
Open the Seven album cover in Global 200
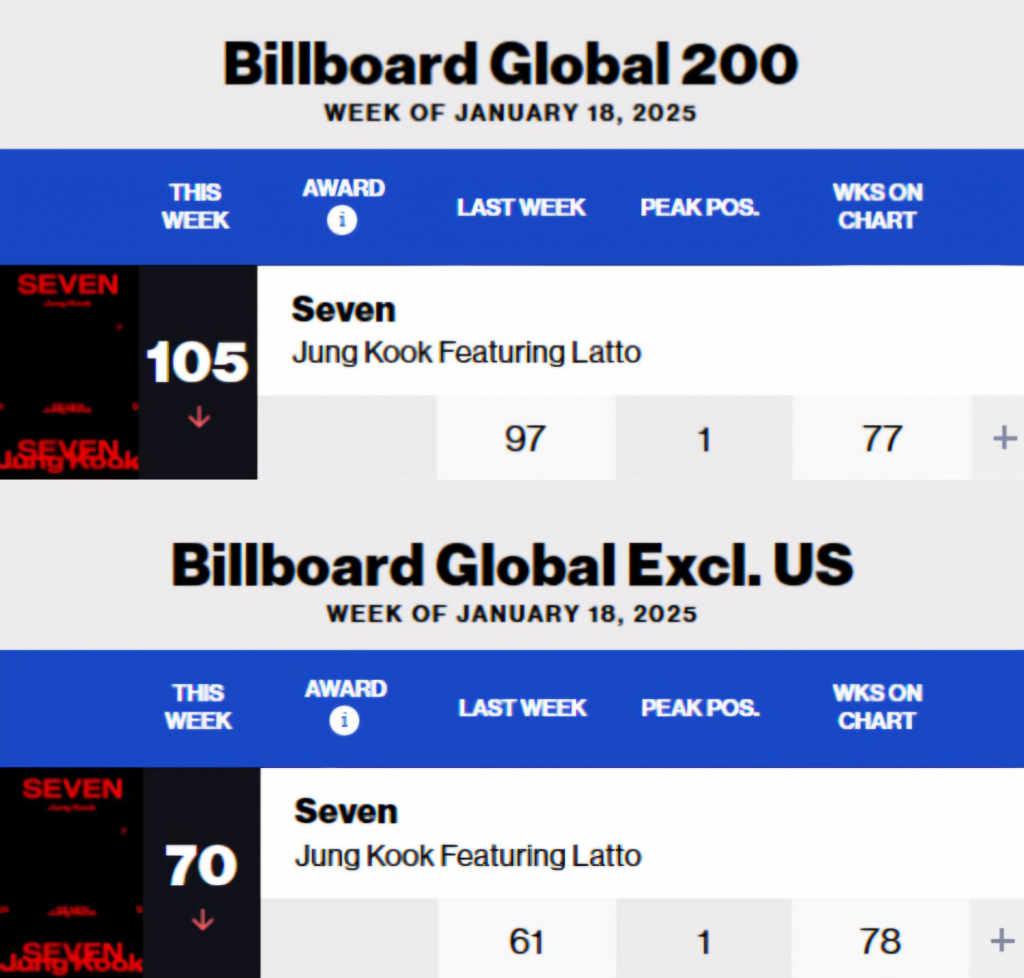pyautogui.click(x=69, y=372)
